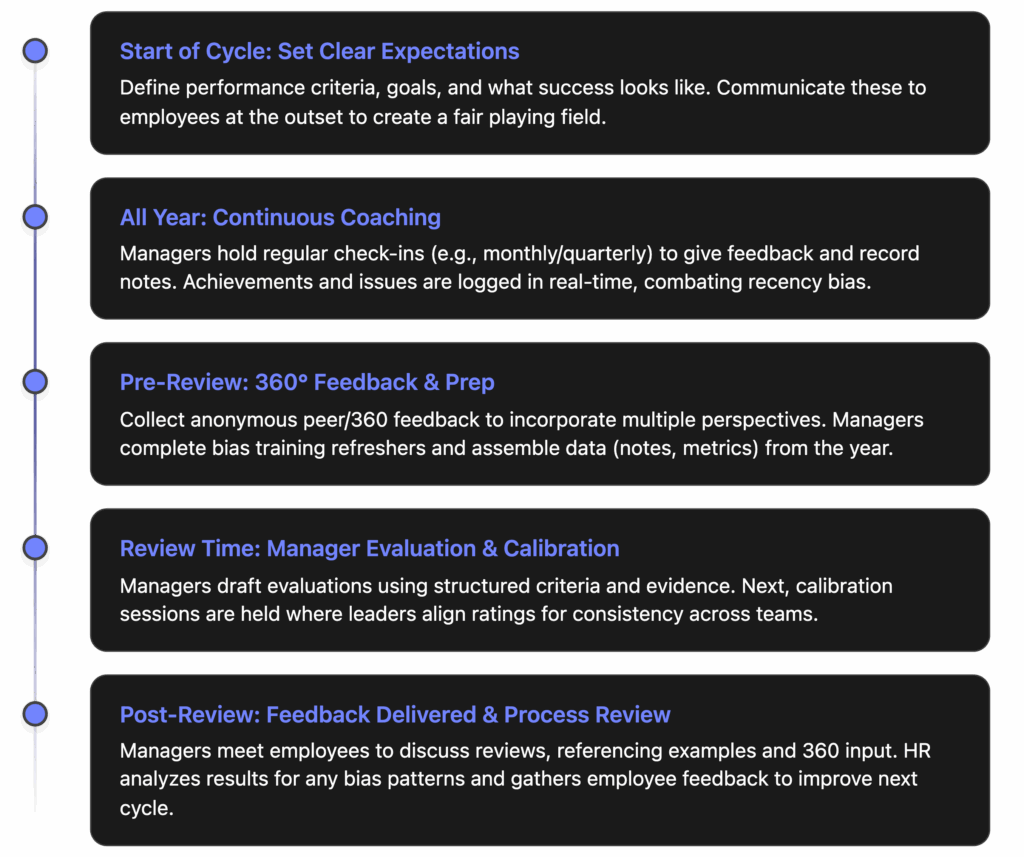1024x857 pixels.
Task: Click the paragraph about calibration sessions
Action: click(x=506, y=599)
